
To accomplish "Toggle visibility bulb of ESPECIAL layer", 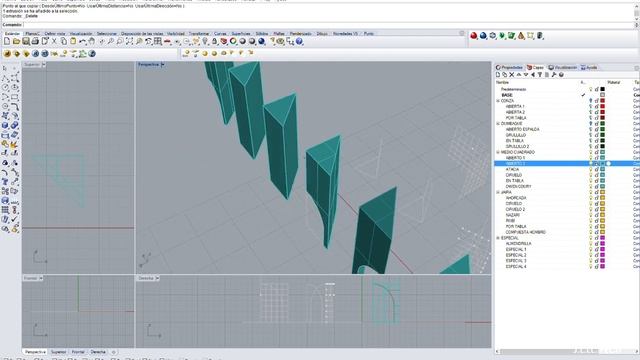I will tap(591, 238).
